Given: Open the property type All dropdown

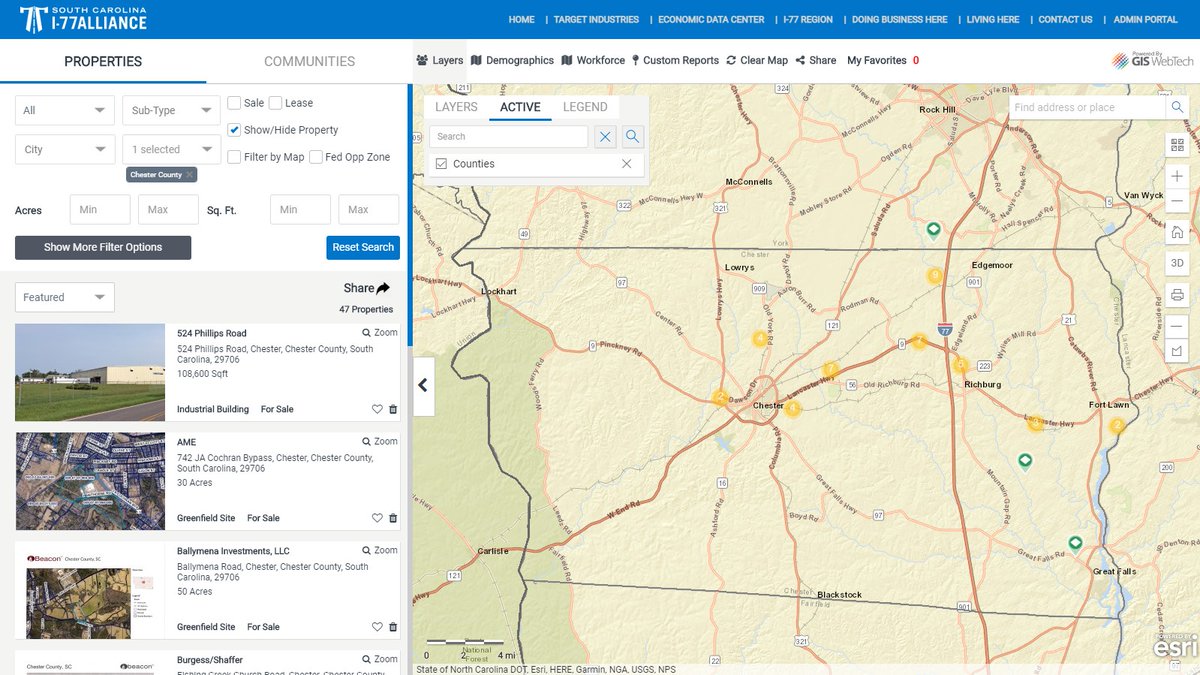Looking at the screenshot, I should [x=65, y=110].
